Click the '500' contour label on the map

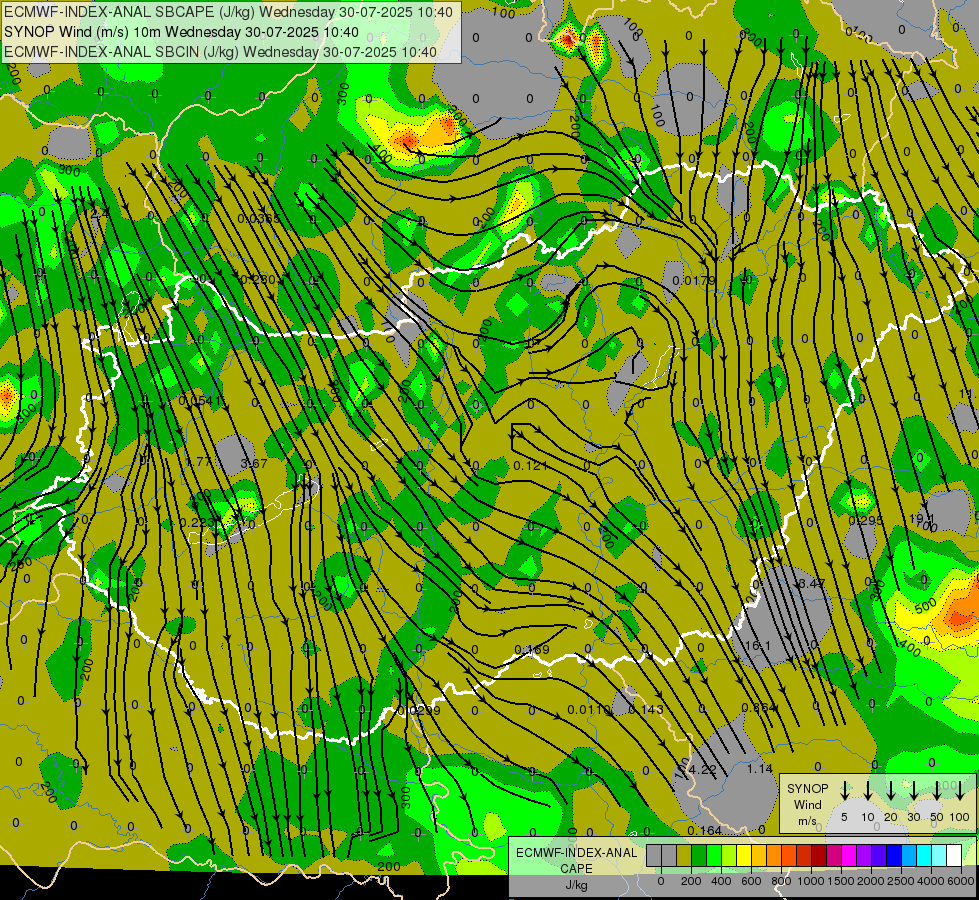pos(925,605)
